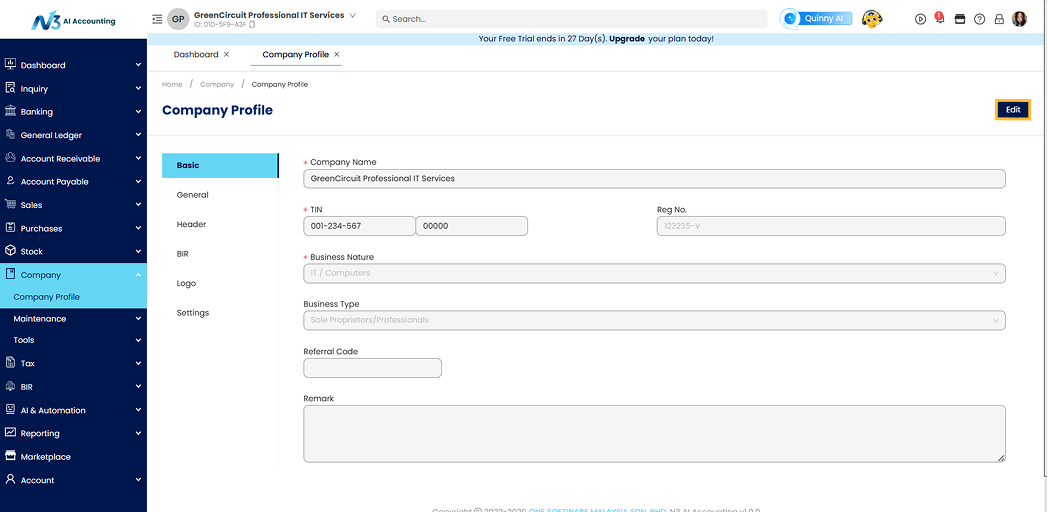
Task: Go to Home breadcrumb
Action: [172, 84]
